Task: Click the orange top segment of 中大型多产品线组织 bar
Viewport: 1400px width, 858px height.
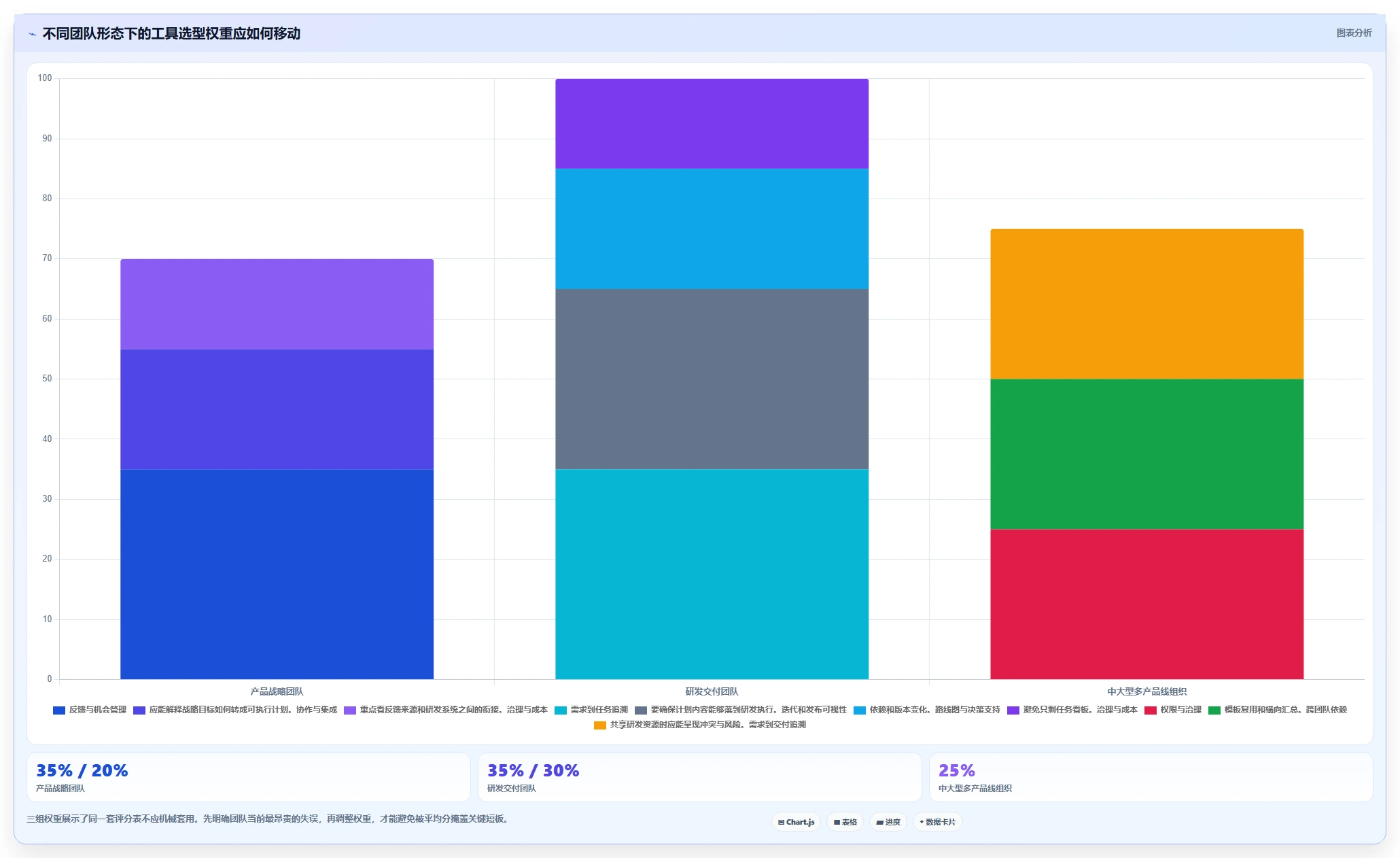Action: 1147,304
